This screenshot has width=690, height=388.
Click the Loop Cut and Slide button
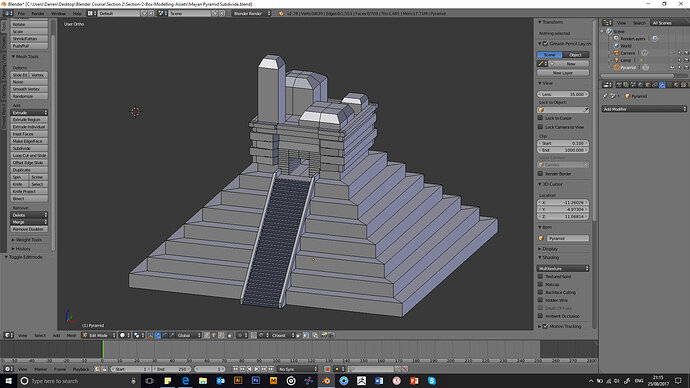[x=29, y=156]
